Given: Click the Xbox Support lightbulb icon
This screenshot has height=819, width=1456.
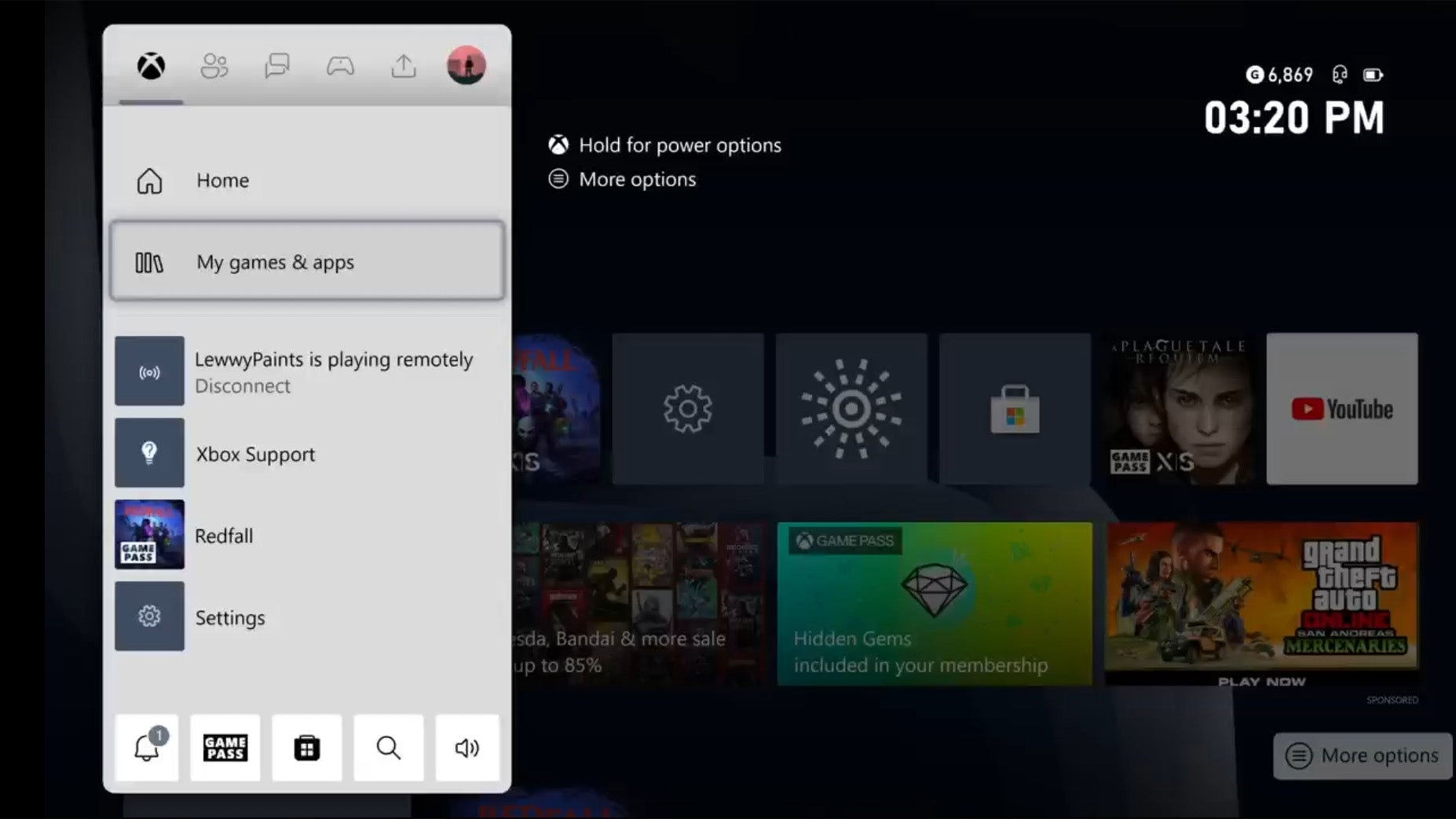Looking at the screenshot, I should [x=149, y=453].
